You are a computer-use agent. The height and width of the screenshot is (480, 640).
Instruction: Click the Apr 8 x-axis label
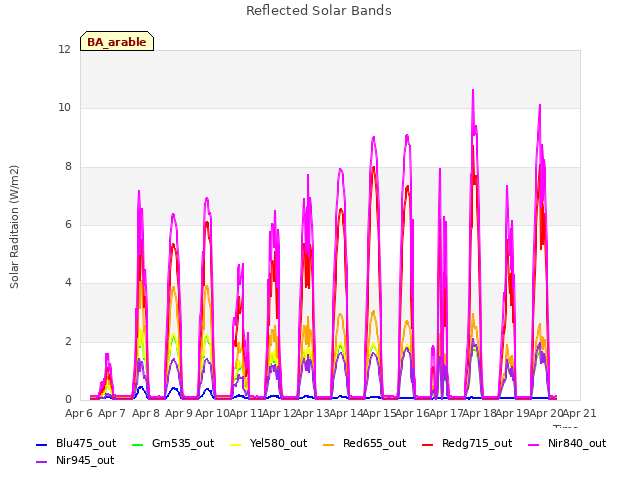146,413
